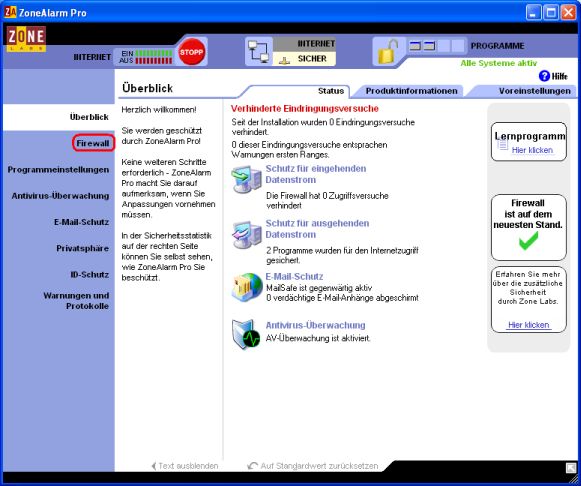The height and width of the screenshot is (486, 581).
Task: Click the E-Mail-Schutz globe envelope icon
Action: coord(247,287)
